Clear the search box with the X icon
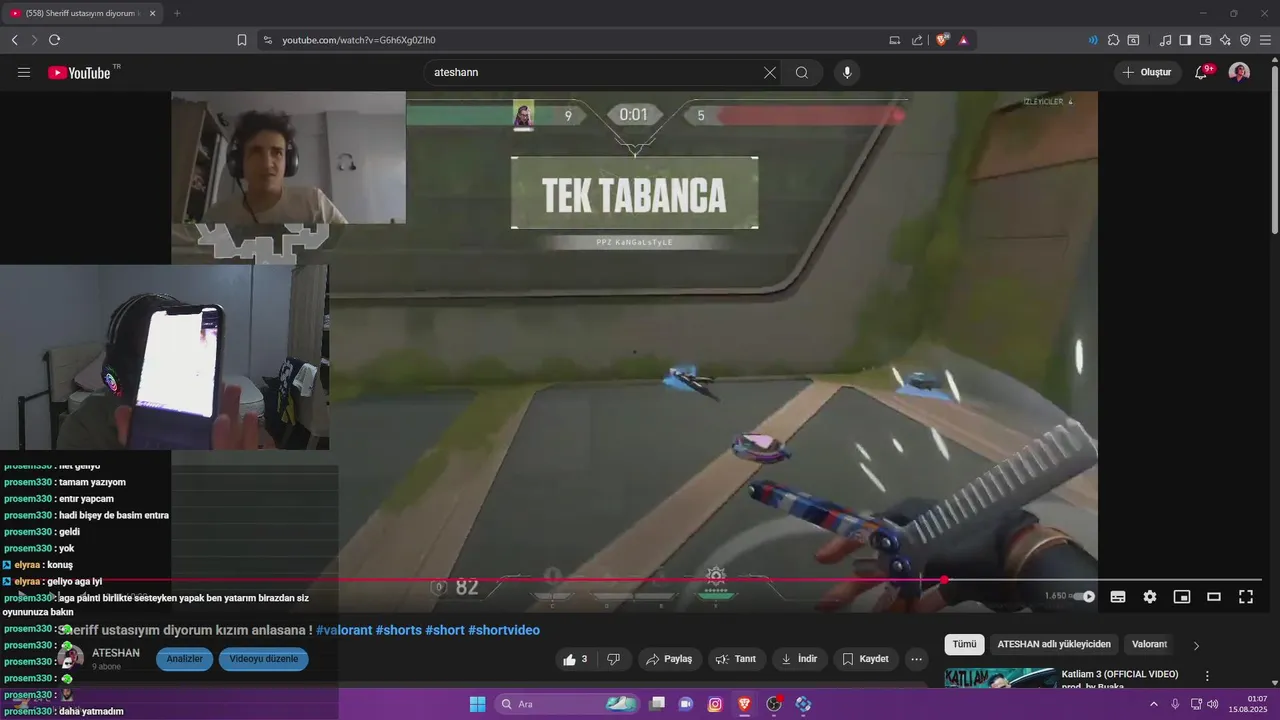1280x720 pixels. (769, 72)
